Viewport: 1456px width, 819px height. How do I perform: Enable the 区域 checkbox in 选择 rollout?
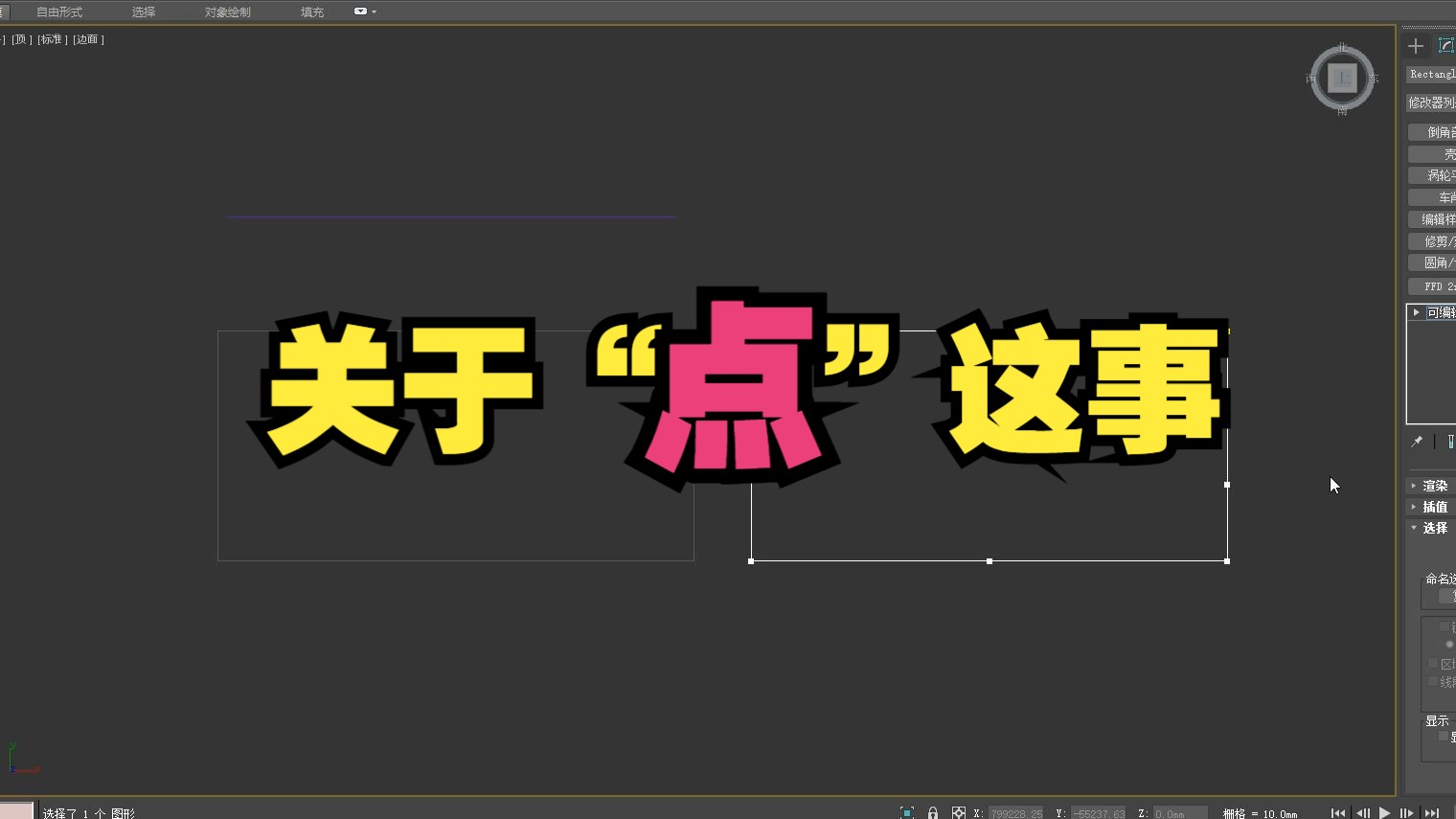1433,662
